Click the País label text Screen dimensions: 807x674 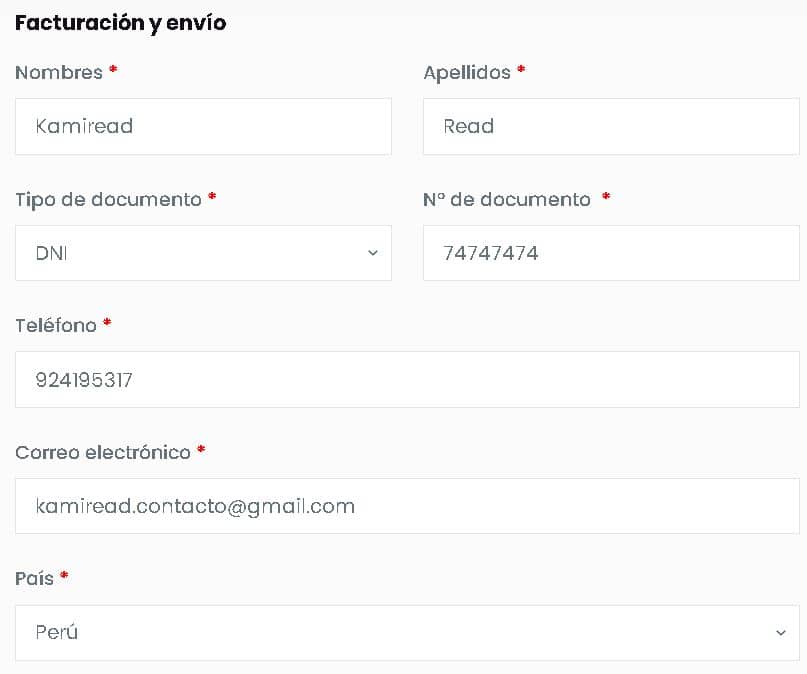(x=35, y=578)
